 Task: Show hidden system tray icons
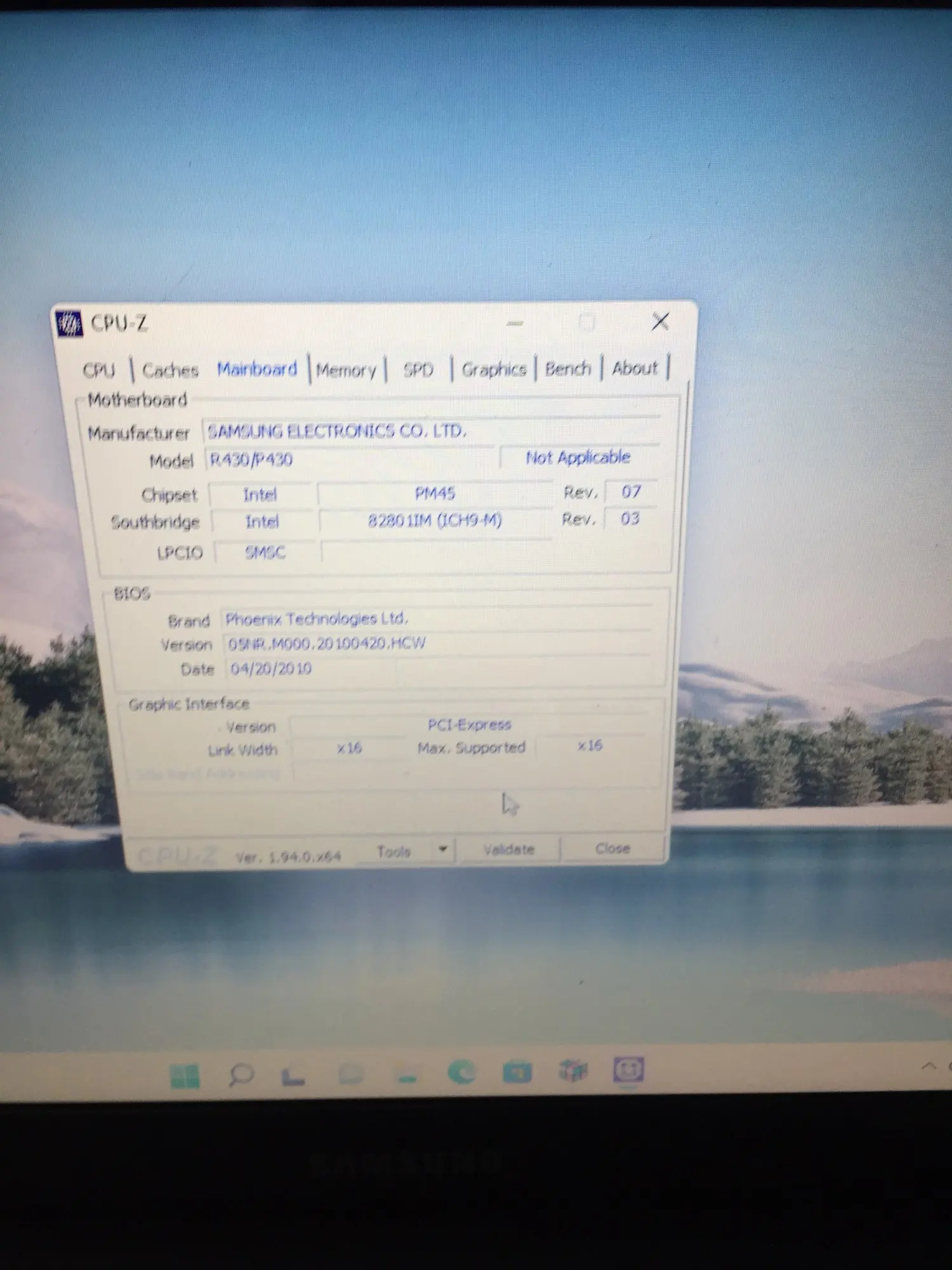(x=928, y=1066)
